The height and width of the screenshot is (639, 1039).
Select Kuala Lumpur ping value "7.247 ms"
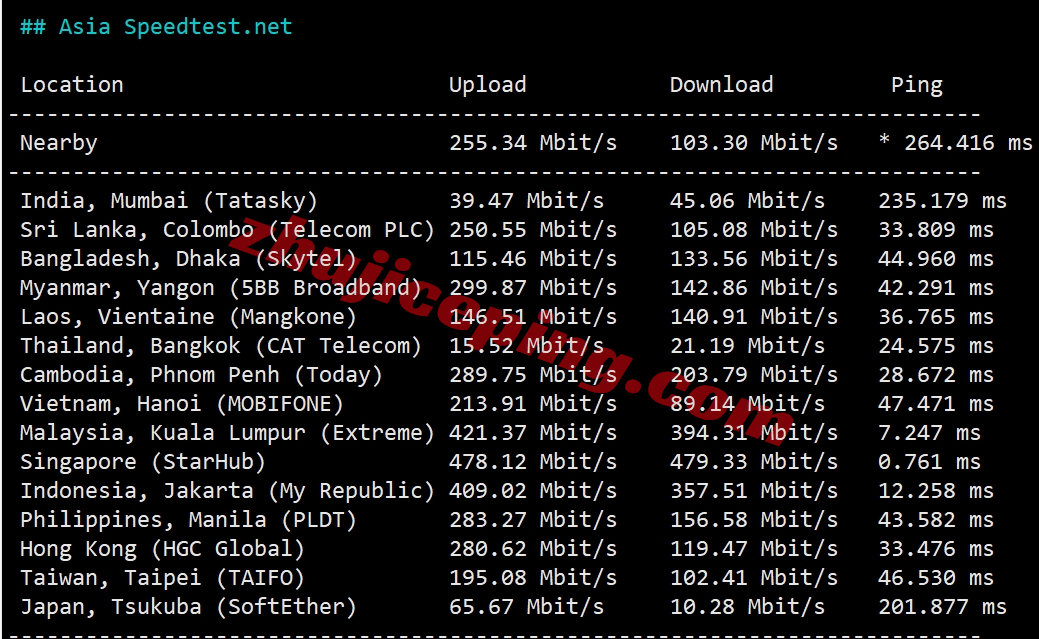pyautogui.click(x=930, y=434)
